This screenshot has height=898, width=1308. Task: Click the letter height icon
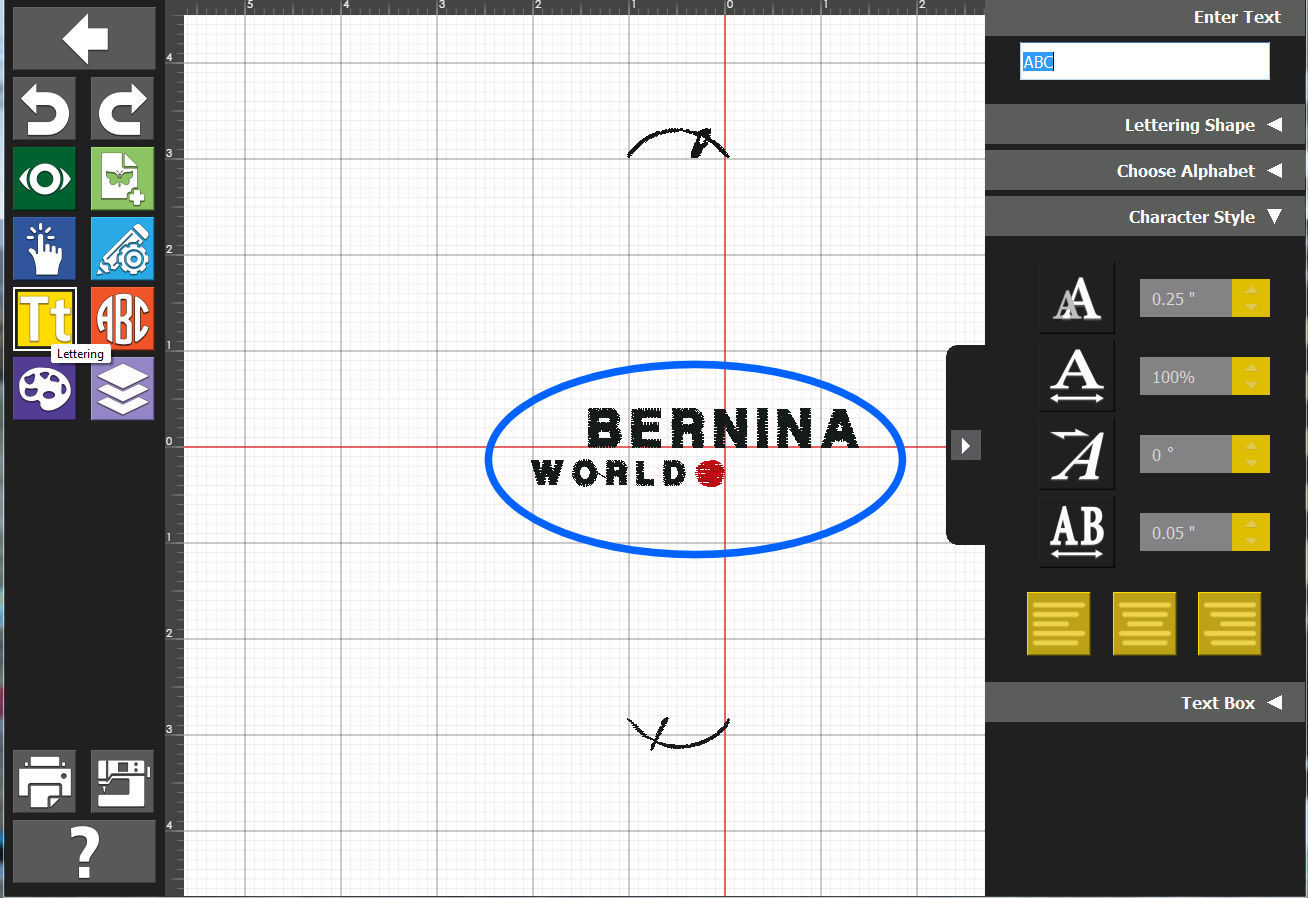(1077, 298)
